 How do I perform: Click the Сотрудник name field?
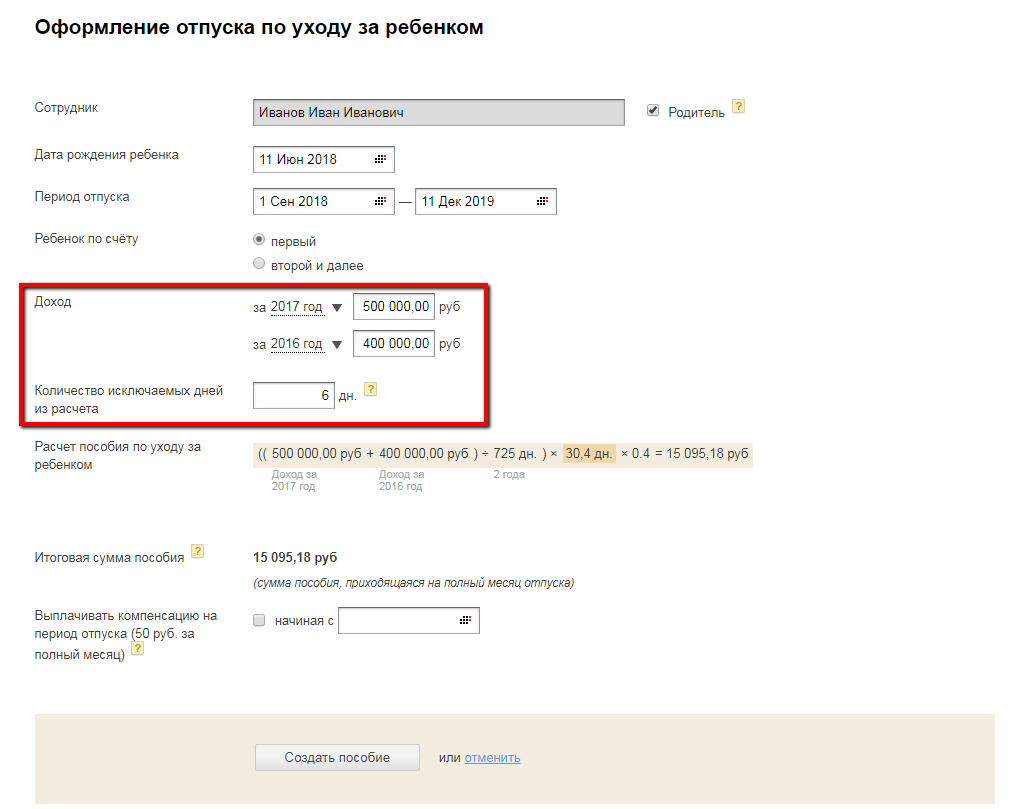click(x=439, y=113)
